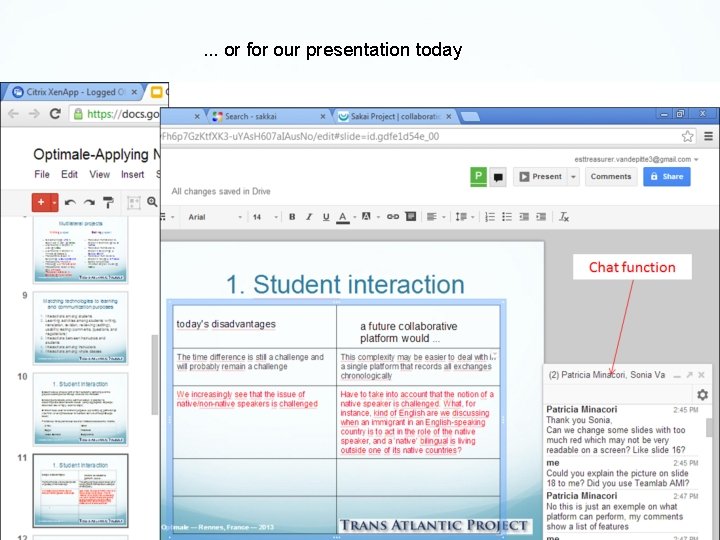Click the Comments button

tap(611, 177)
